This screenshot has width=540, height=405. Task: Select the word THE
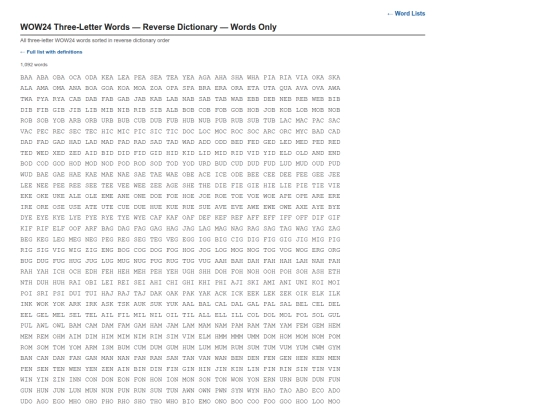point(204,186)
